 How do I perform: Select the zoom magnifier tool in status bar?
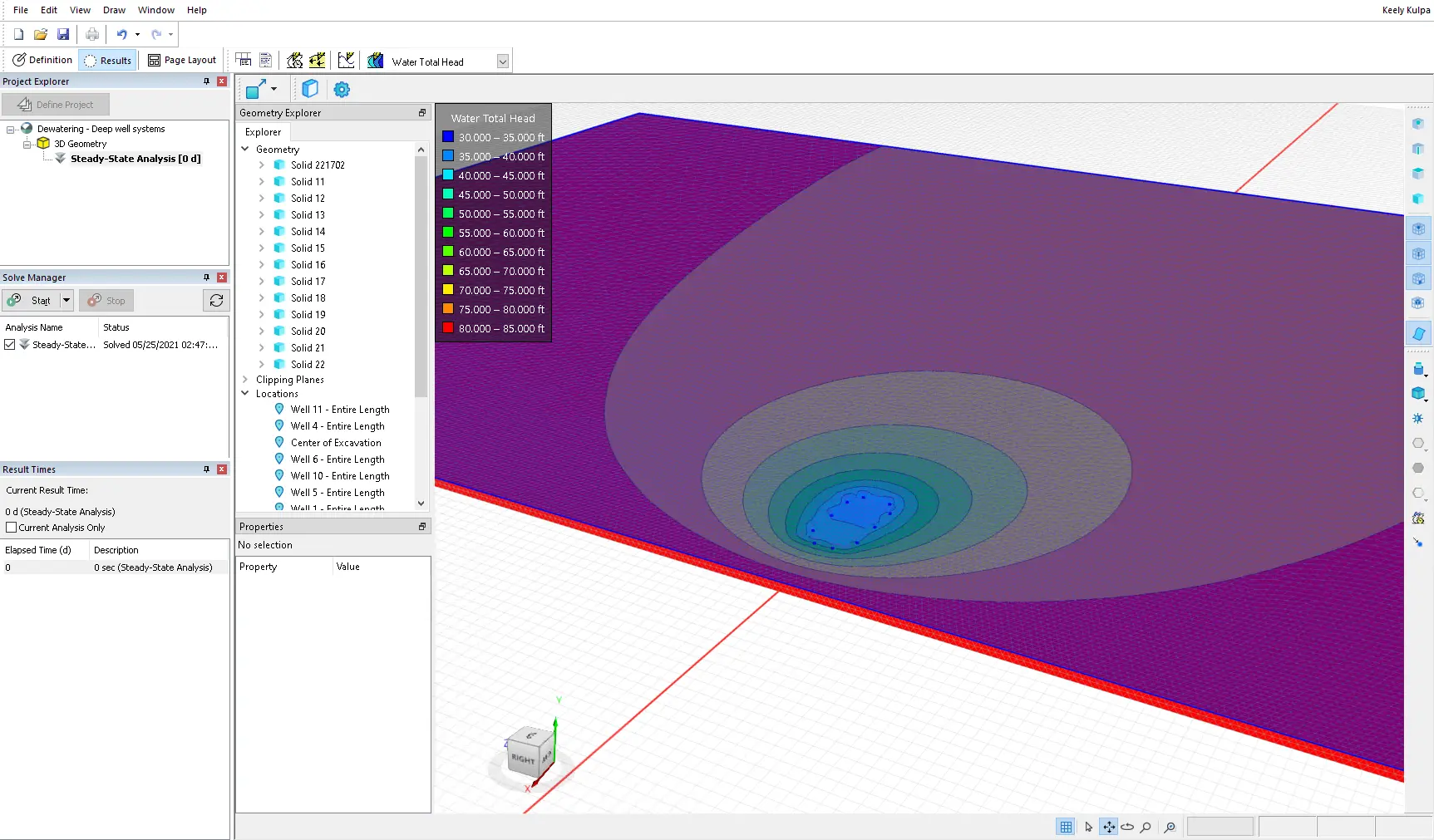click(1146, 827)
